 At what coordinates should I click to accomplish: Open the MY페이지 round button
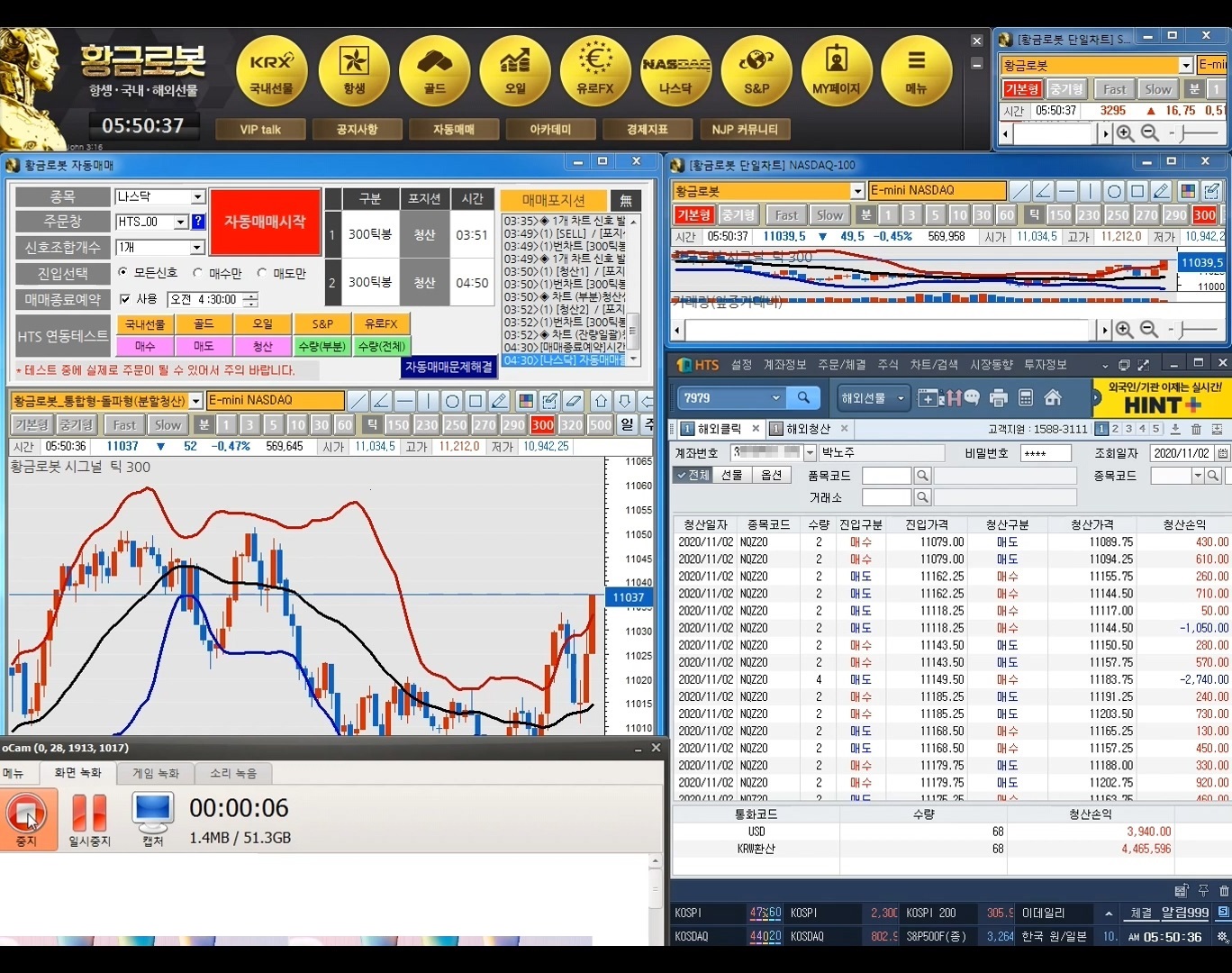click(x=837, y=71)
